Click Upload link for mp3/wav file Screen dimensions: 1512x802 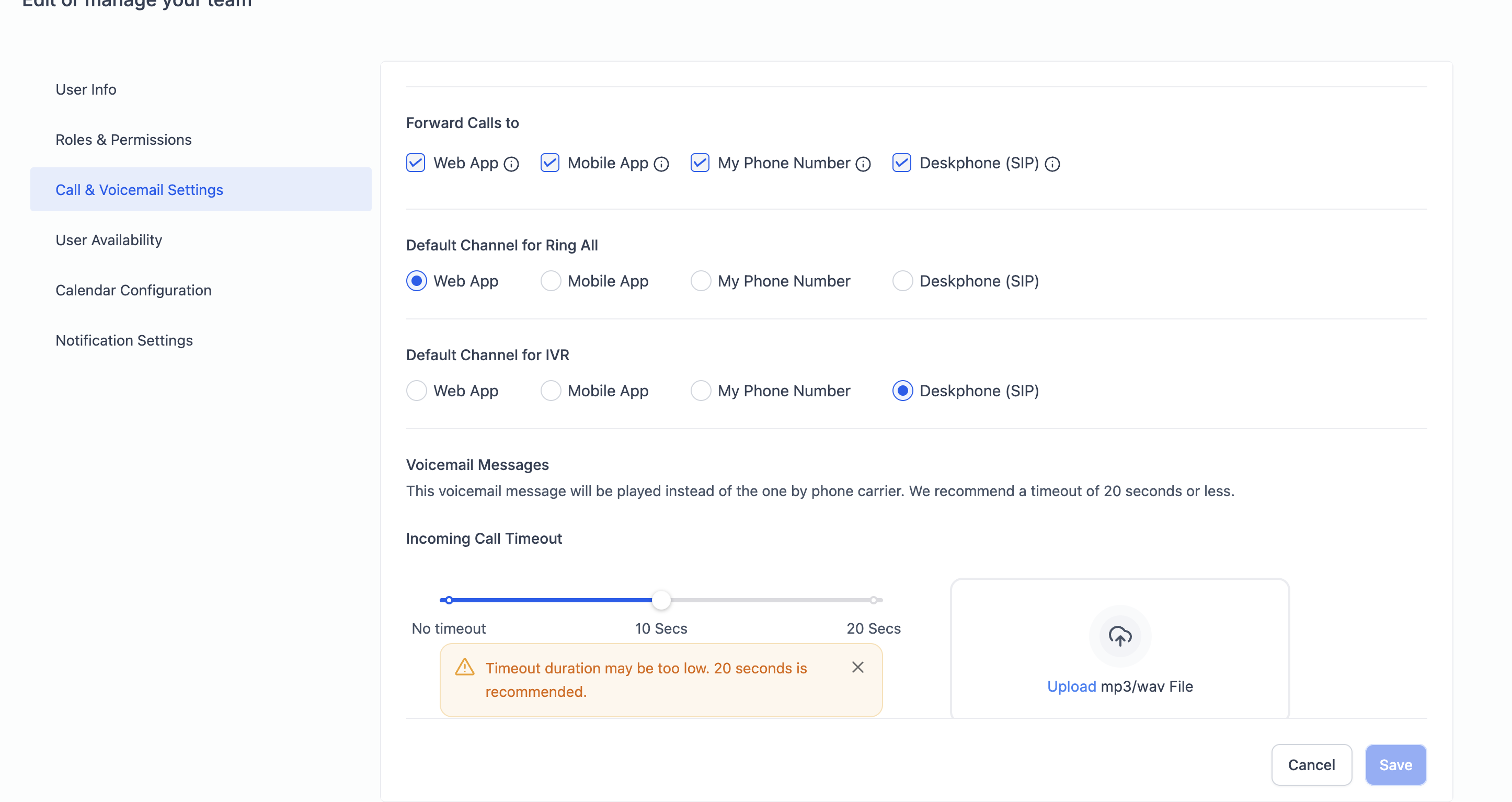[x=1071, y=686]
